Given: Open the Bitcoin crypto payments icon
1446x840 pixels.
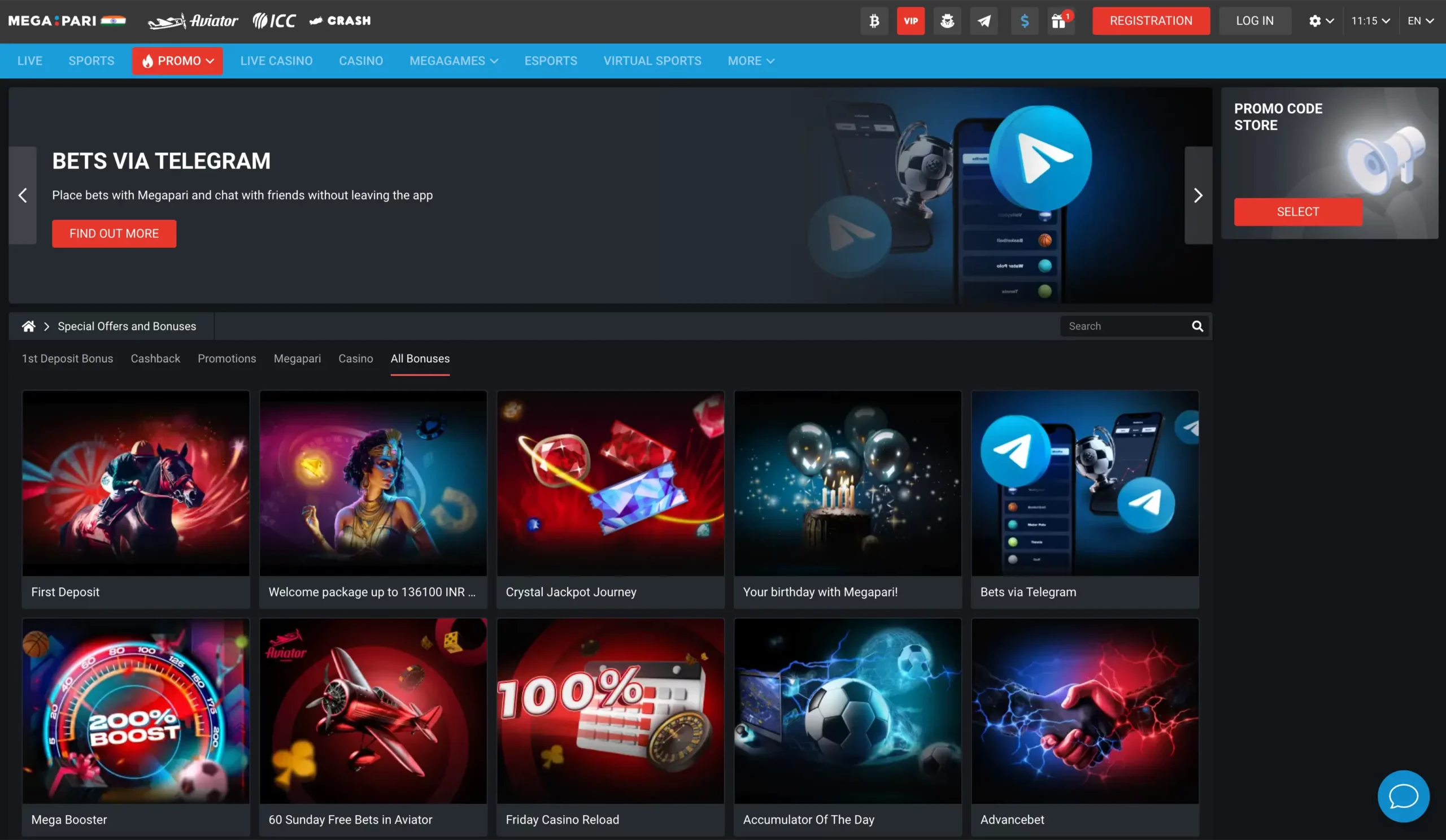Looking at the screenshot, I should (874, 21).
